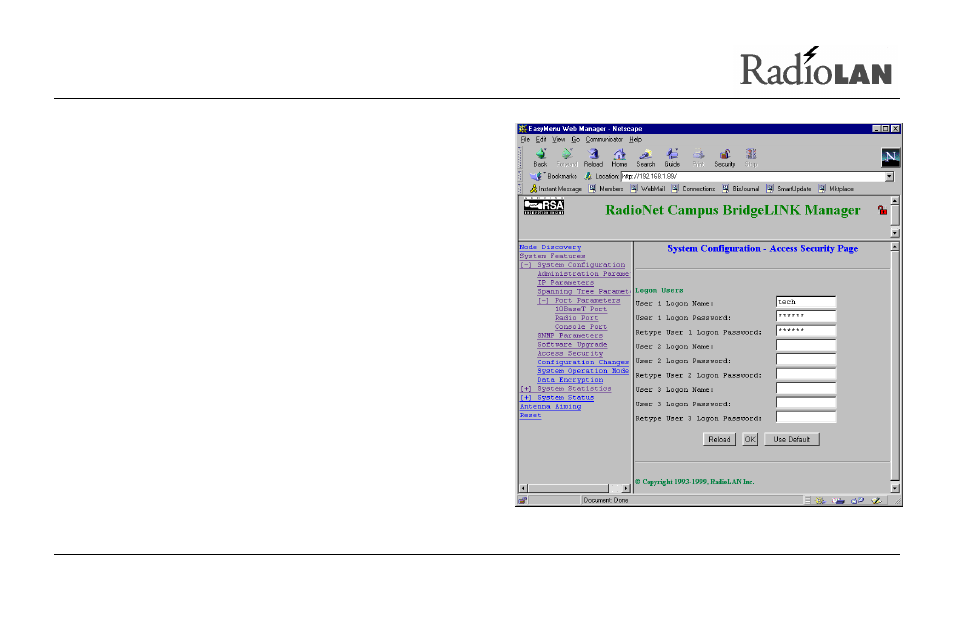Open the Antenna Aiming link
Screen dimensions: 954x618
click(550, 407)
